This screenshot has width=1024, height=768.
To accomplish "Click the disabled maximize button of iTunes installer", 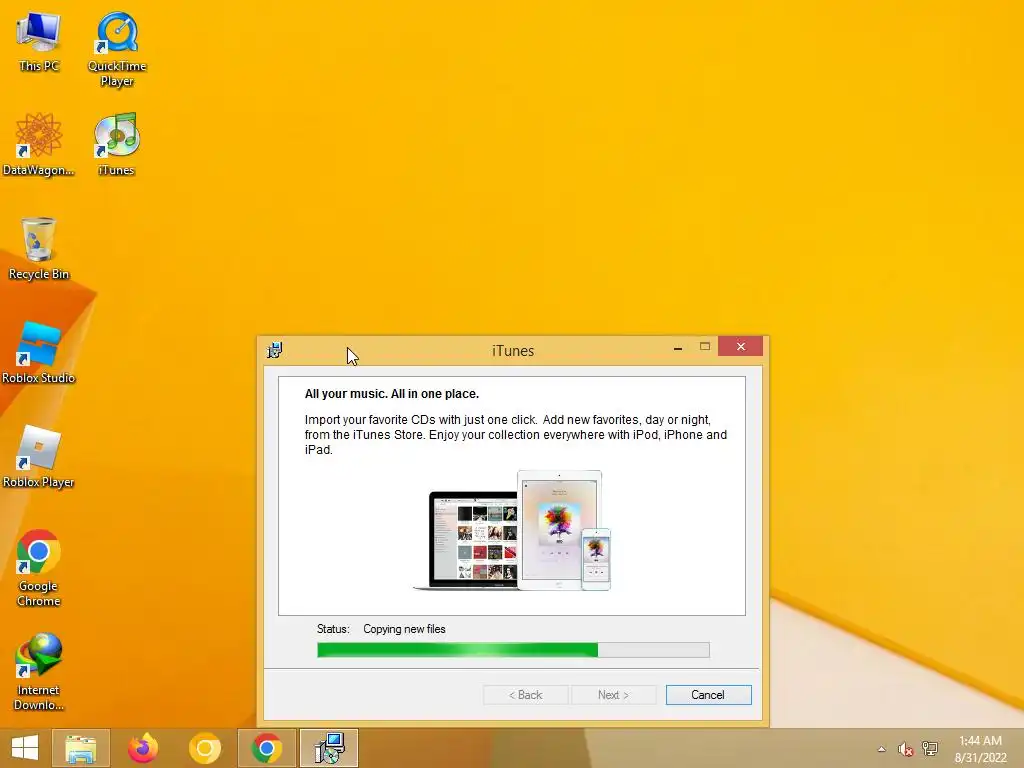I will pos(705,347).
